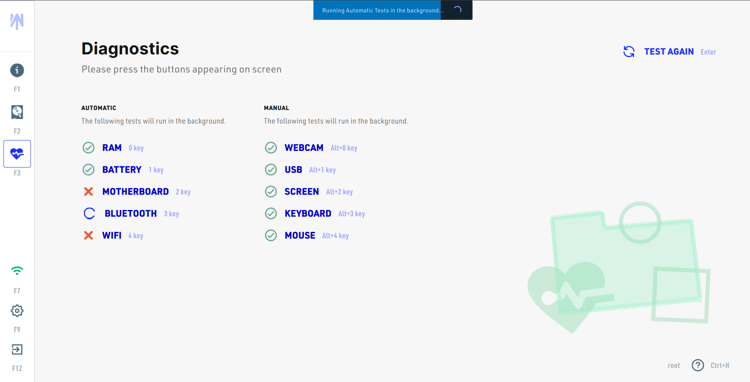
Task: Click the refresh arrows icon beside Test Again
Action: click(x=629, y=52)
